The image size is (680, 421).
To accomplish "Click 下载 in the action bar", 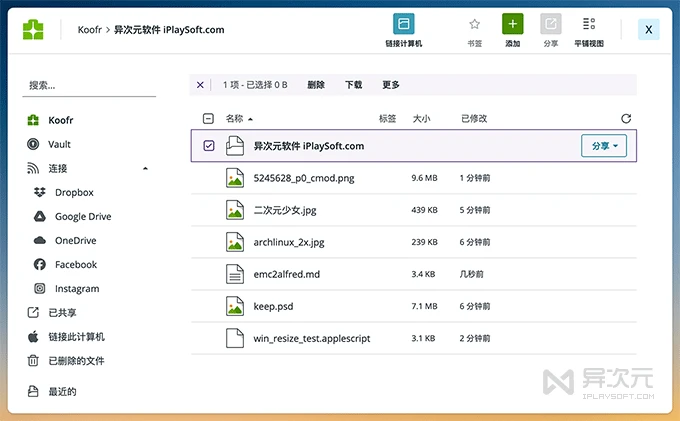I will (353, 85).
